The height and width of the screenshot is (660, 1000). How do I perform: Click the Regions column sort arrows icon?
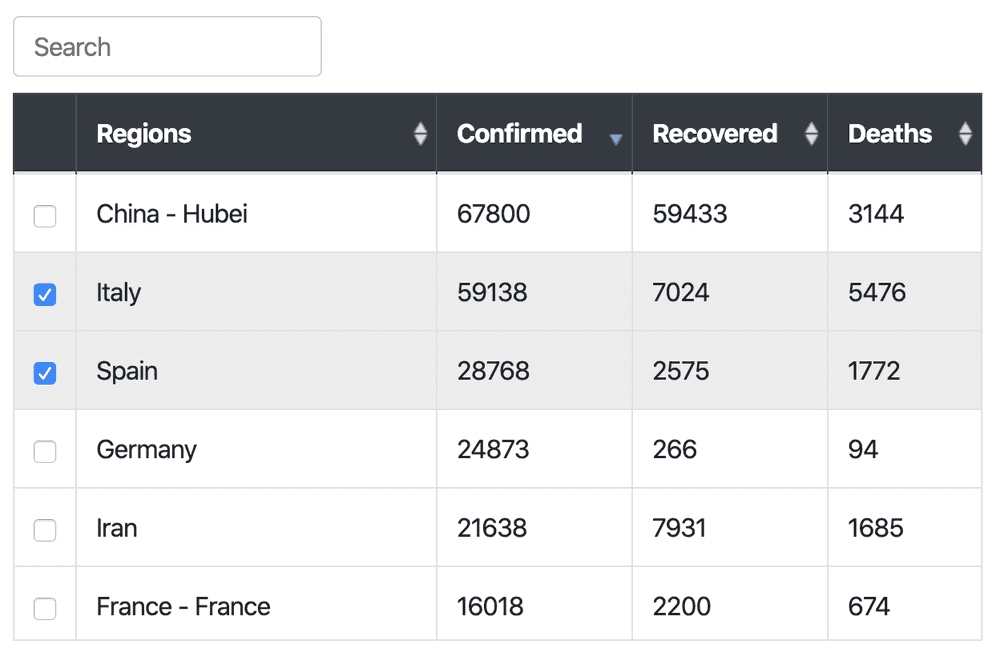coord(420,134)
